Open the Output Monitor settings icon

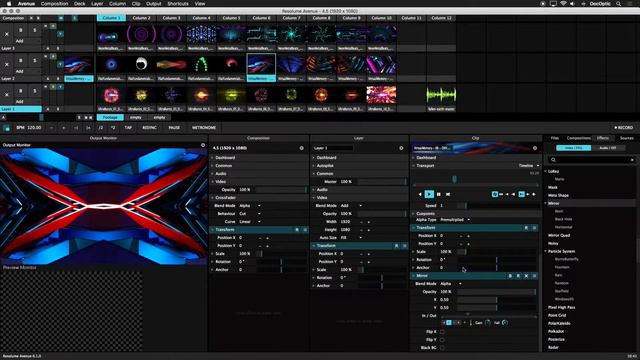coord(203,145)
